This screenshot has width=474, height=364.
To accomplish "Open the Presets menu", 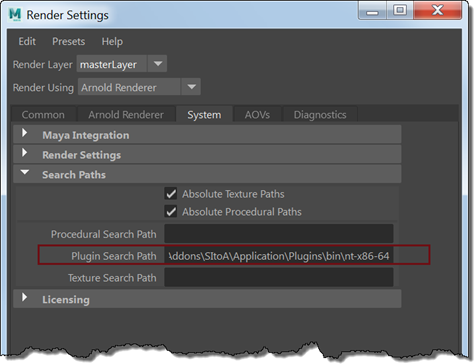I will [x=68, y=41].
